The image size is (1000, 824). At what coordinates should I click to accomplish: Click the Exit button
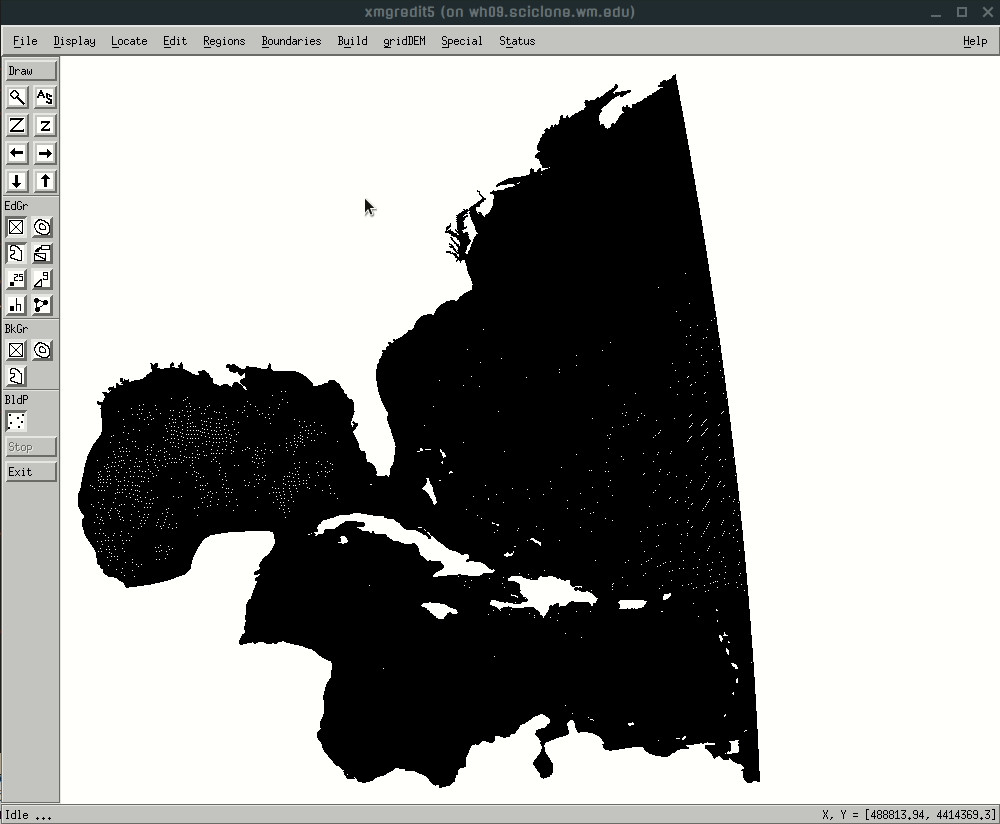click(x=30, y=472)
